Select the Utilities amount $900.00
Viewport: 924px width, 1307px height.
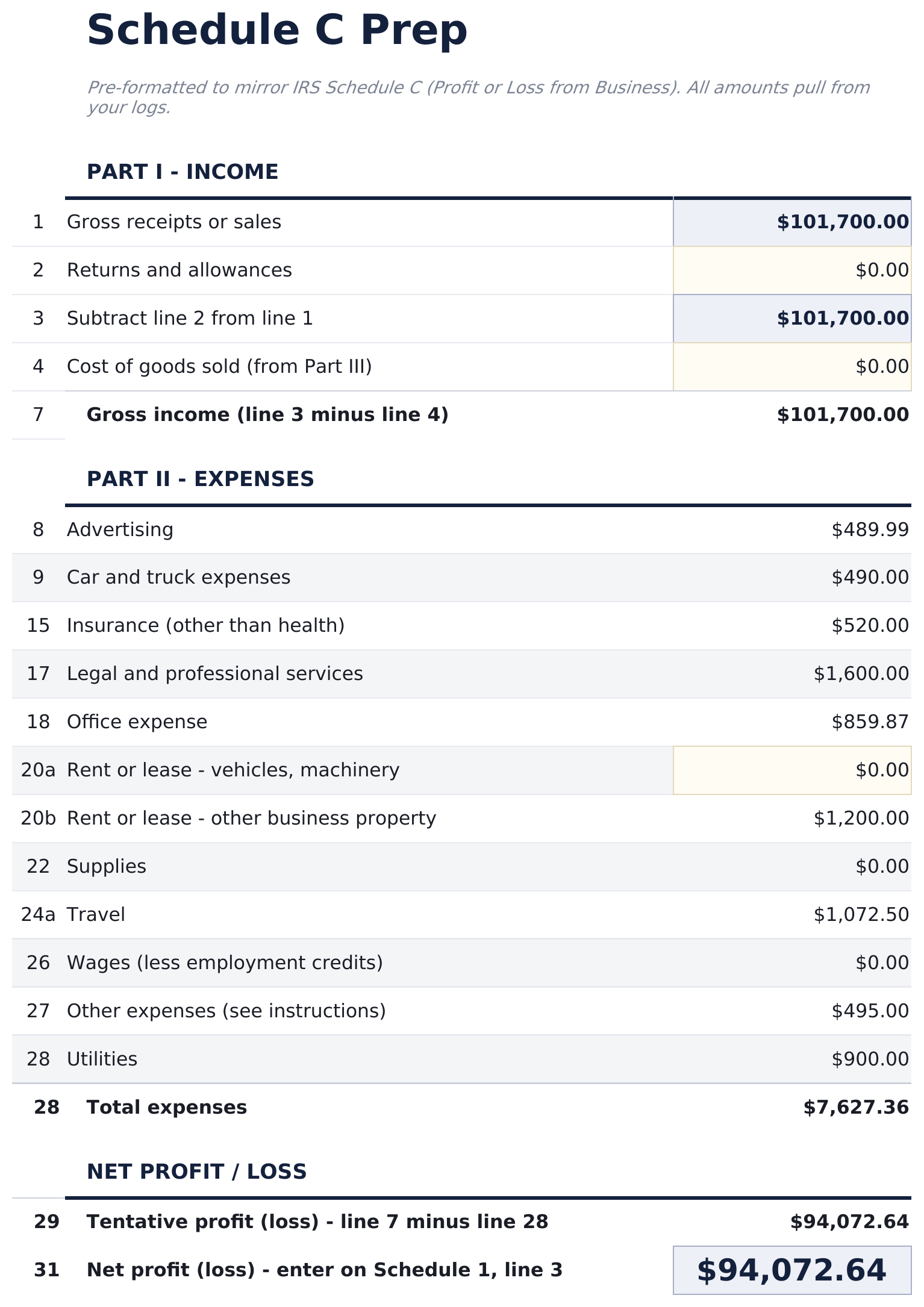(870, 1059)
